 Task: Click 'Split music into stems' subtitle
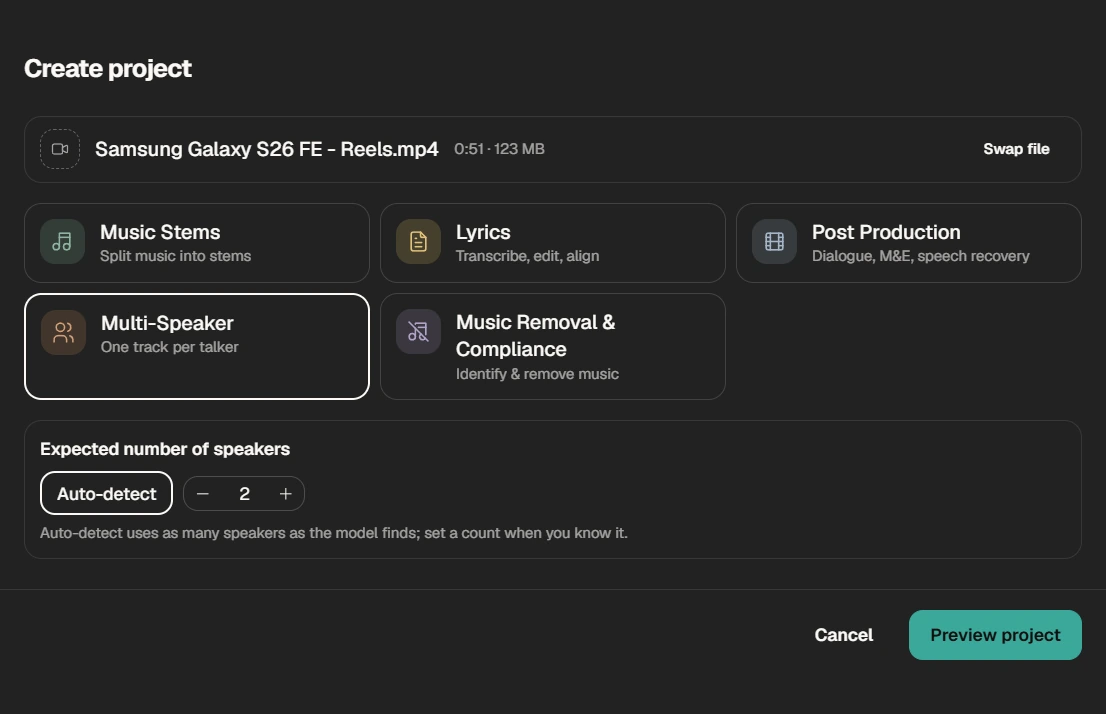(x=176, y=256)
